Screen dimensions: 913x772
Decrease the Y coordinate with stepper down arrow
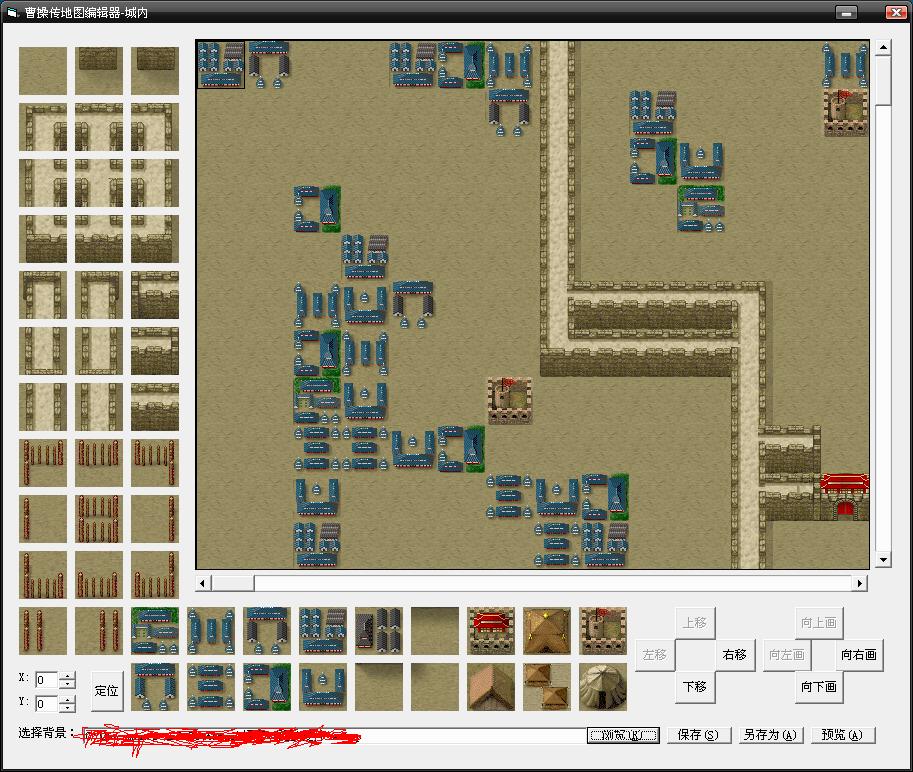(68, 708)
